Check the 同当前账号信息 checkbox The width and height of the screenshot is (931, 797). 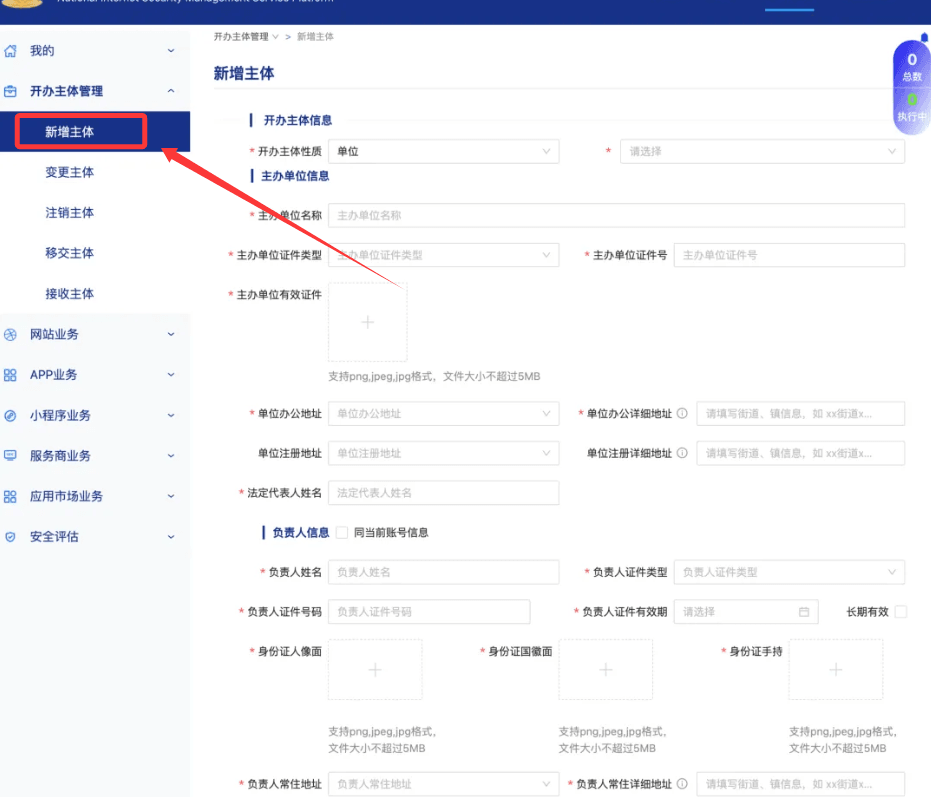pyautogui.click(x=341, y=532)
